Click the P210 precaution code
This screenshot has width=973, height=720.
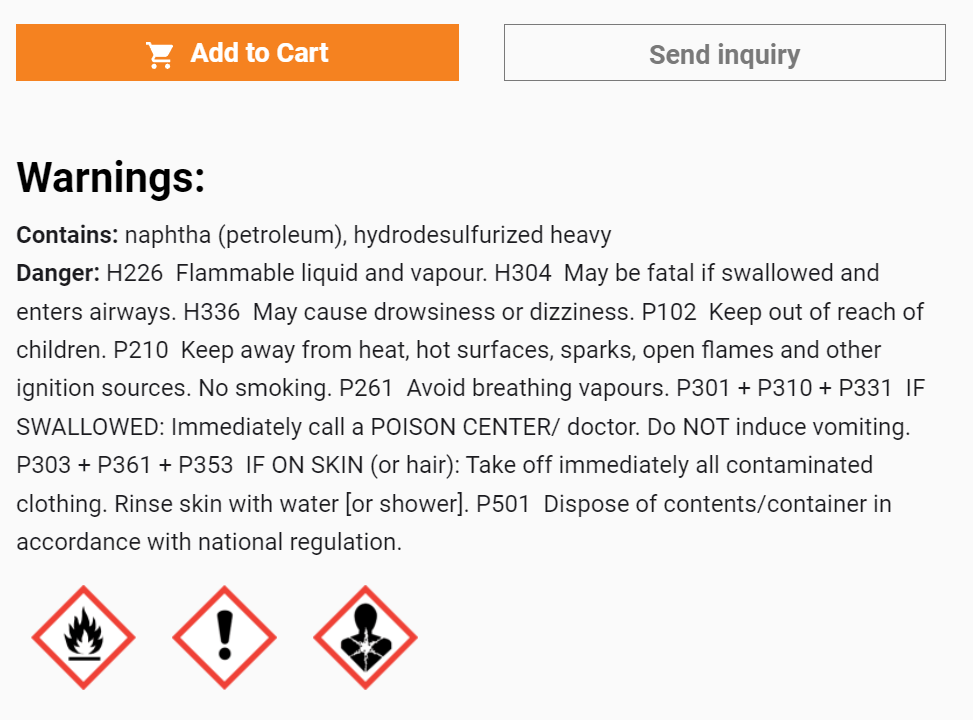click(x=141, y=350)
